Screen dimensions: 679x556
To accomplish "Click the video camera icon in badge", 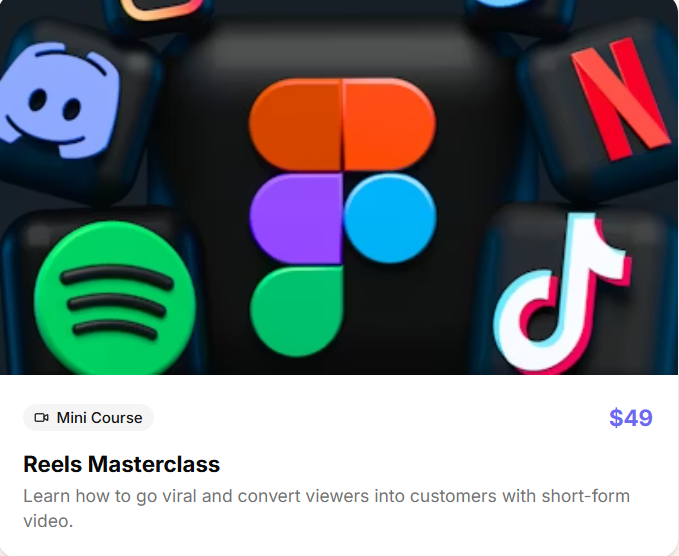I will [x=42, y=417].
